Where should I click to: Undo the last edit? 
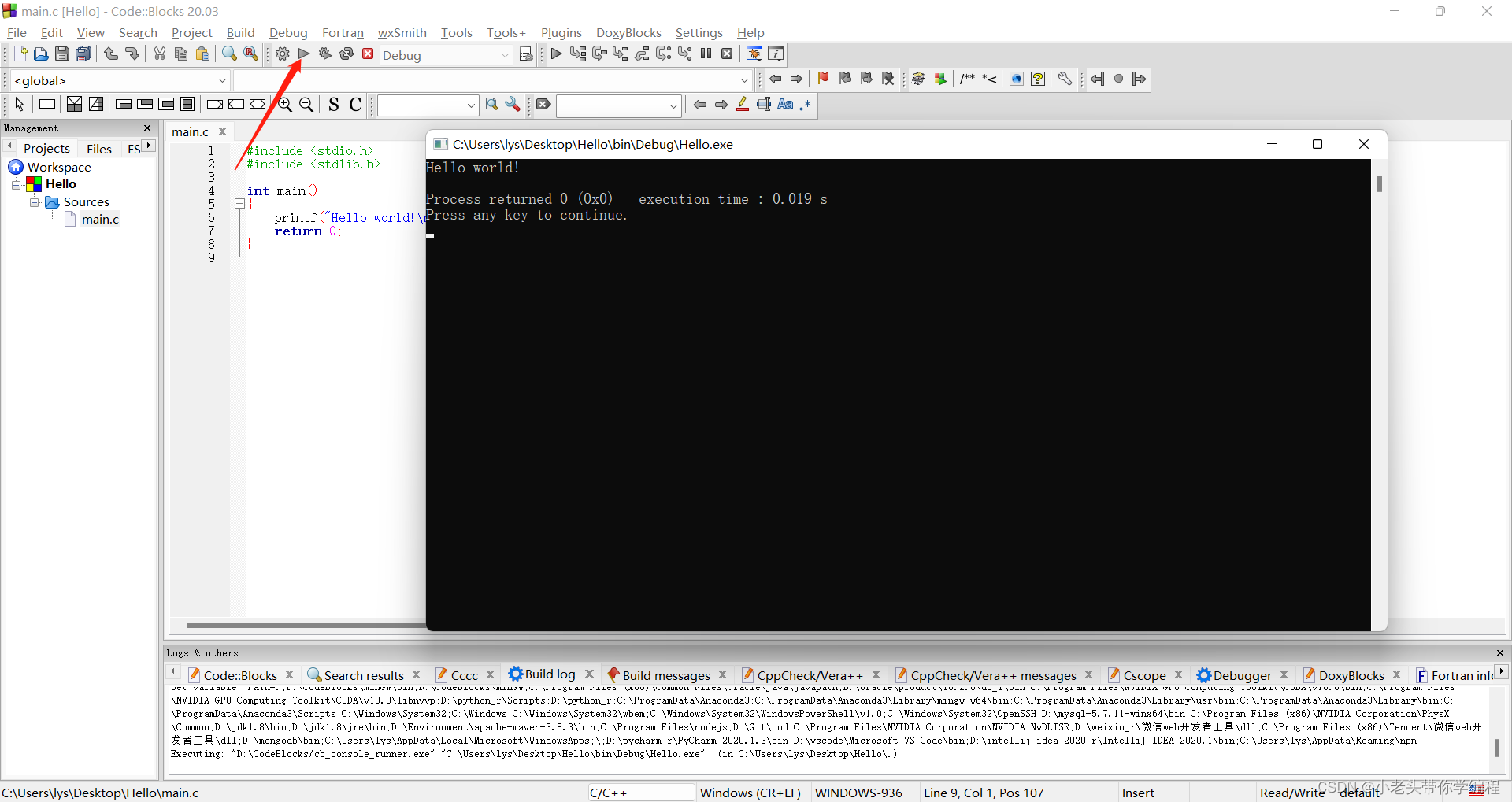pyautogui.click(x=111, y=54)
